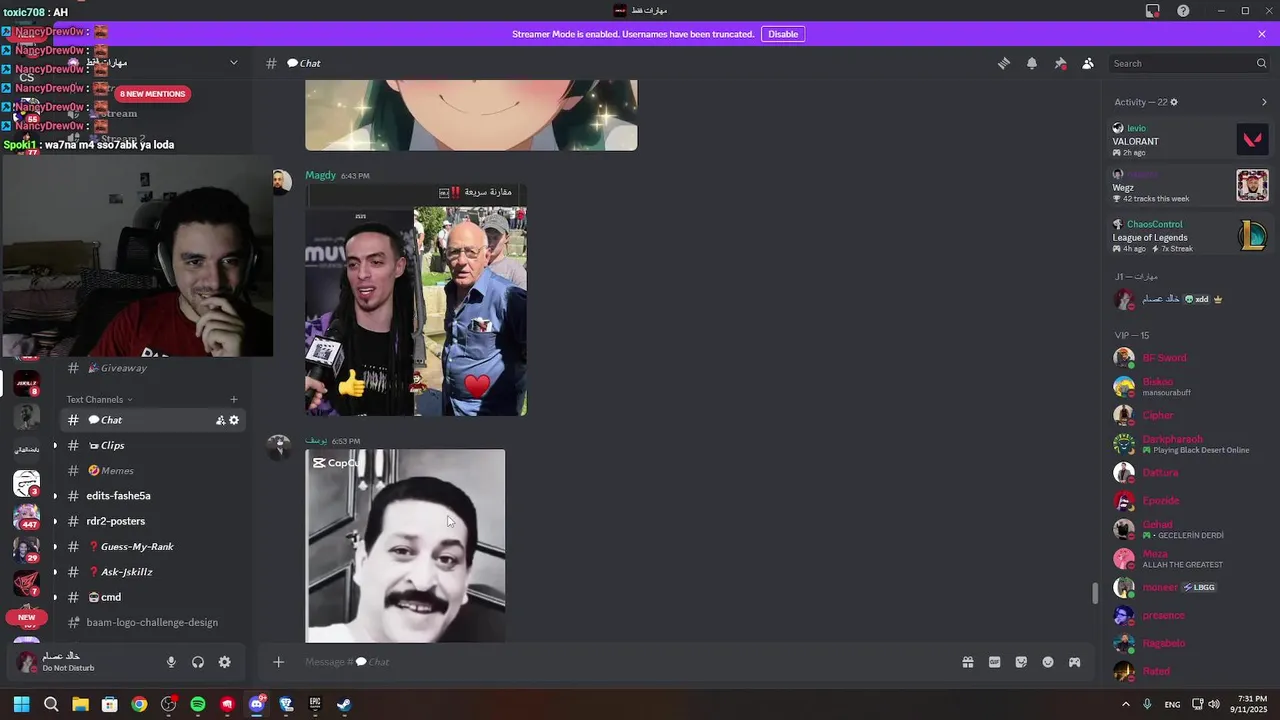Viewport: 1280px width, 720px height.
Task: Click the chat scrollbar thumb
Action: (x=1094, y=593)
